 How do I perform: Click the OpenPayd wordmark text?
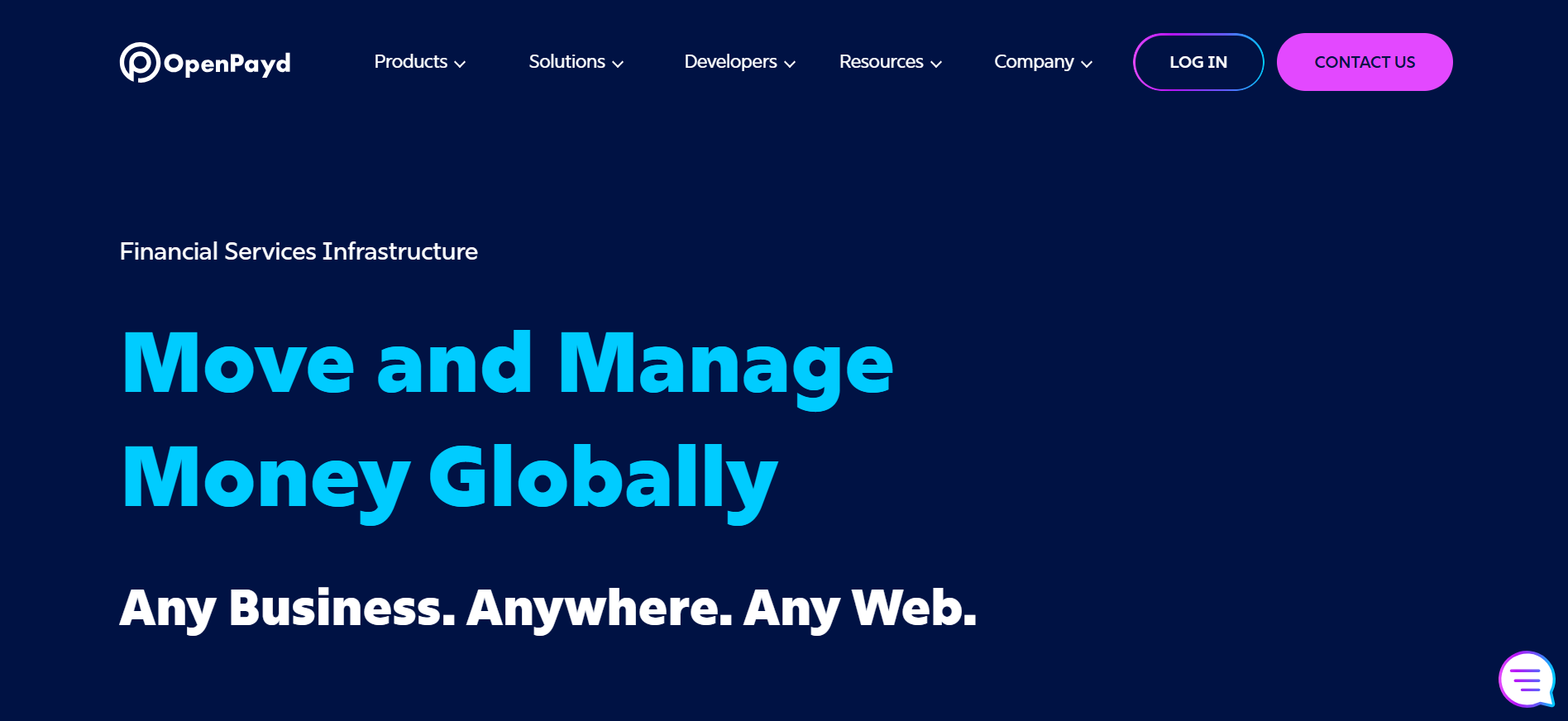tap(227, 64)
